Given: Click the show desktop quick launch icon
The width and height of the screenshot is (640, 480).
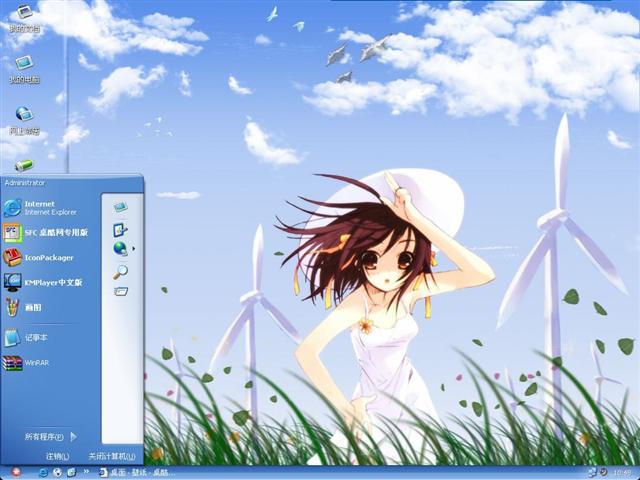Looking at the screenshot, I should pos(71,472).
